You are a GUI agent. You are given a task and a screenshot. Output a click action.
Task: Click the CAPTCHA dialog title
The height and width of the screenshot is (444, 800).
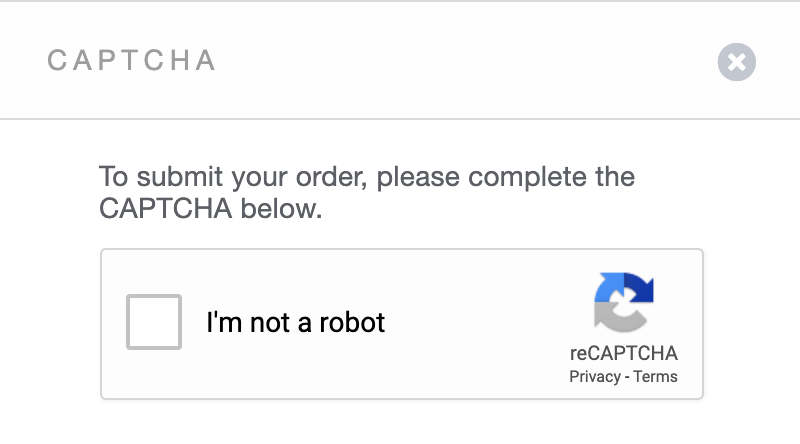tap(132, 61)
